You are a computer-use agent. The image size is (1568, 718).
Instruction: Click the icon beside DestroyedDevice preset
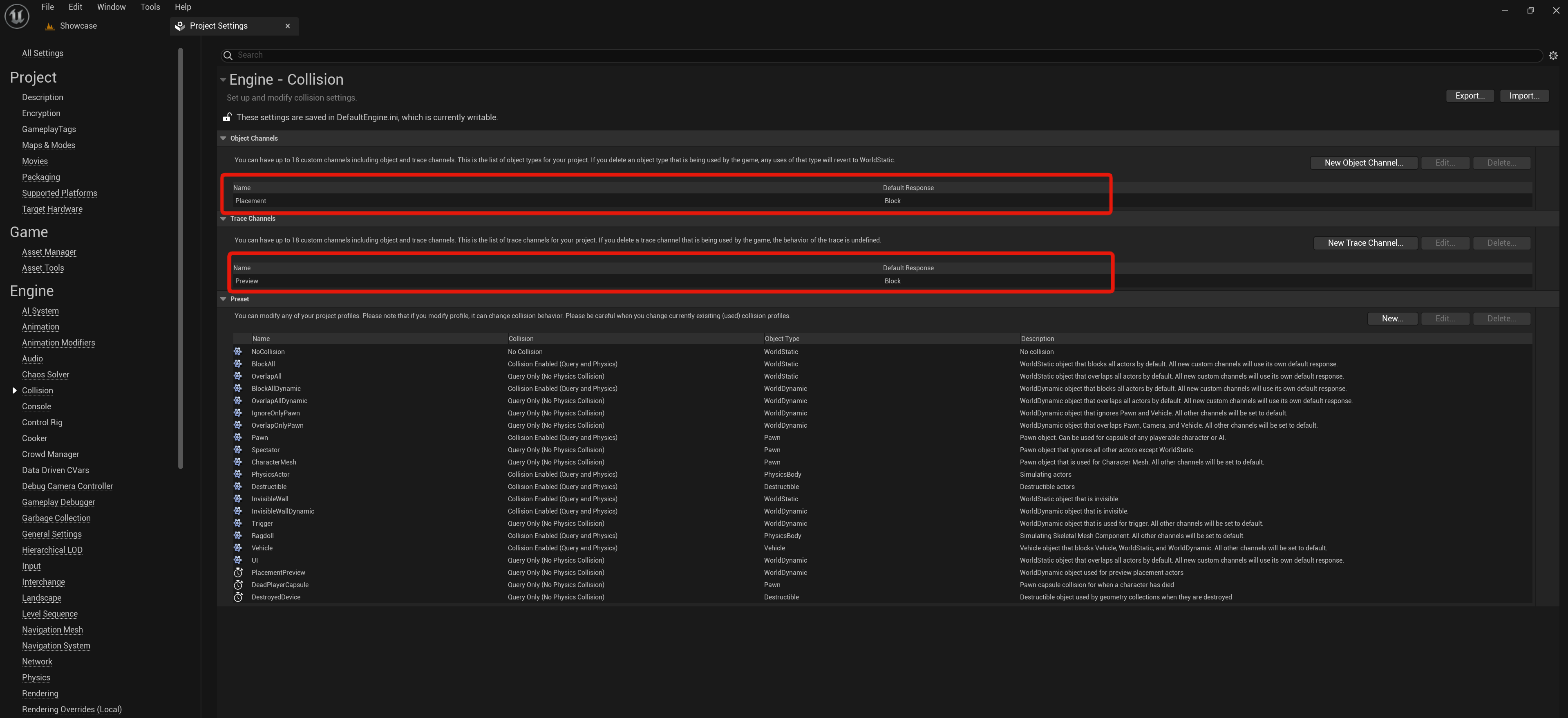[x=238, y=597]
